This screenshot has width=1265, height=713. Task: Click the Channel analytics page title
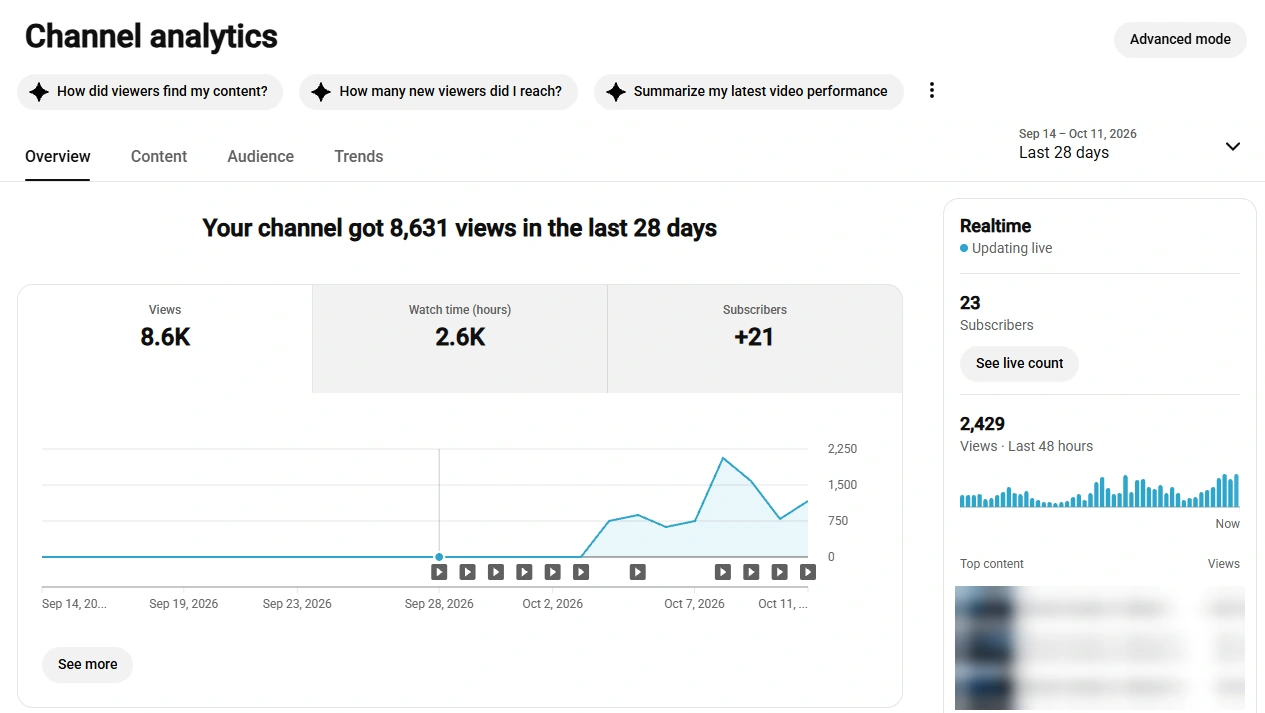point(151,37)
